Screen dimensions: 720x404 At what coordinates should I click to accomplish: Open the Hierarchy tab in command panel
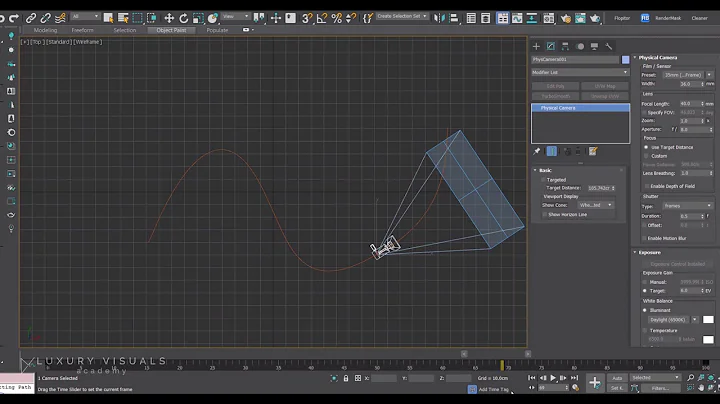pyautogui.click(x=565, y=46)
